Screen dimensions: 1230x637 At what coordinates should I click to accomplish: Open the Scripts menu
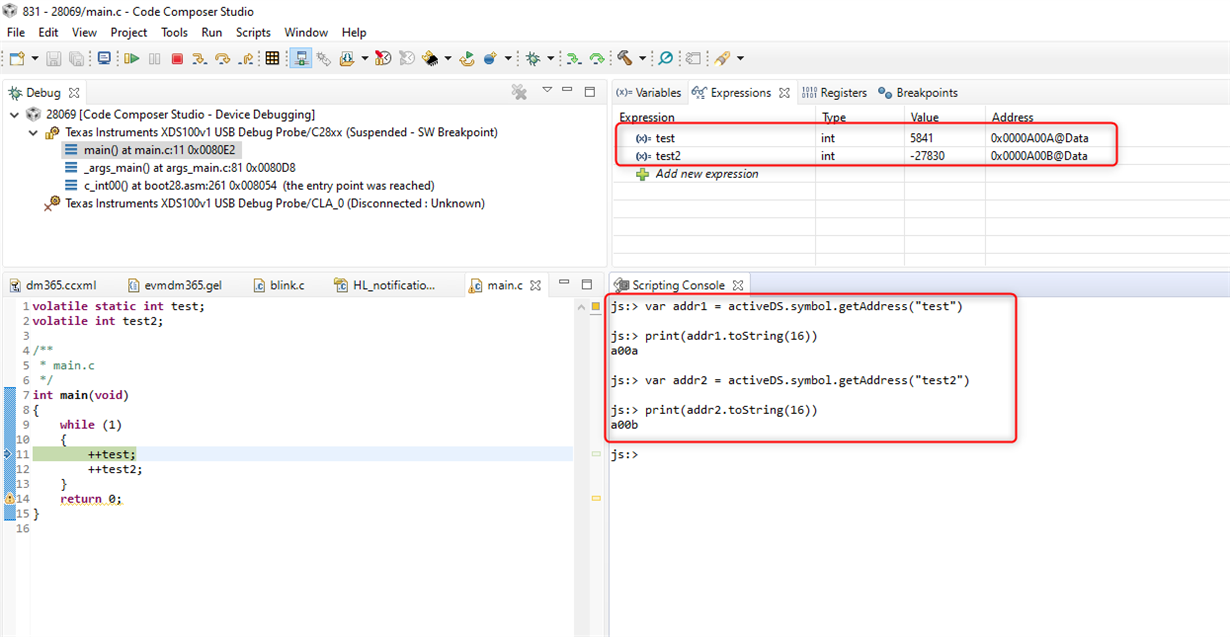click(x=253, y=32)
